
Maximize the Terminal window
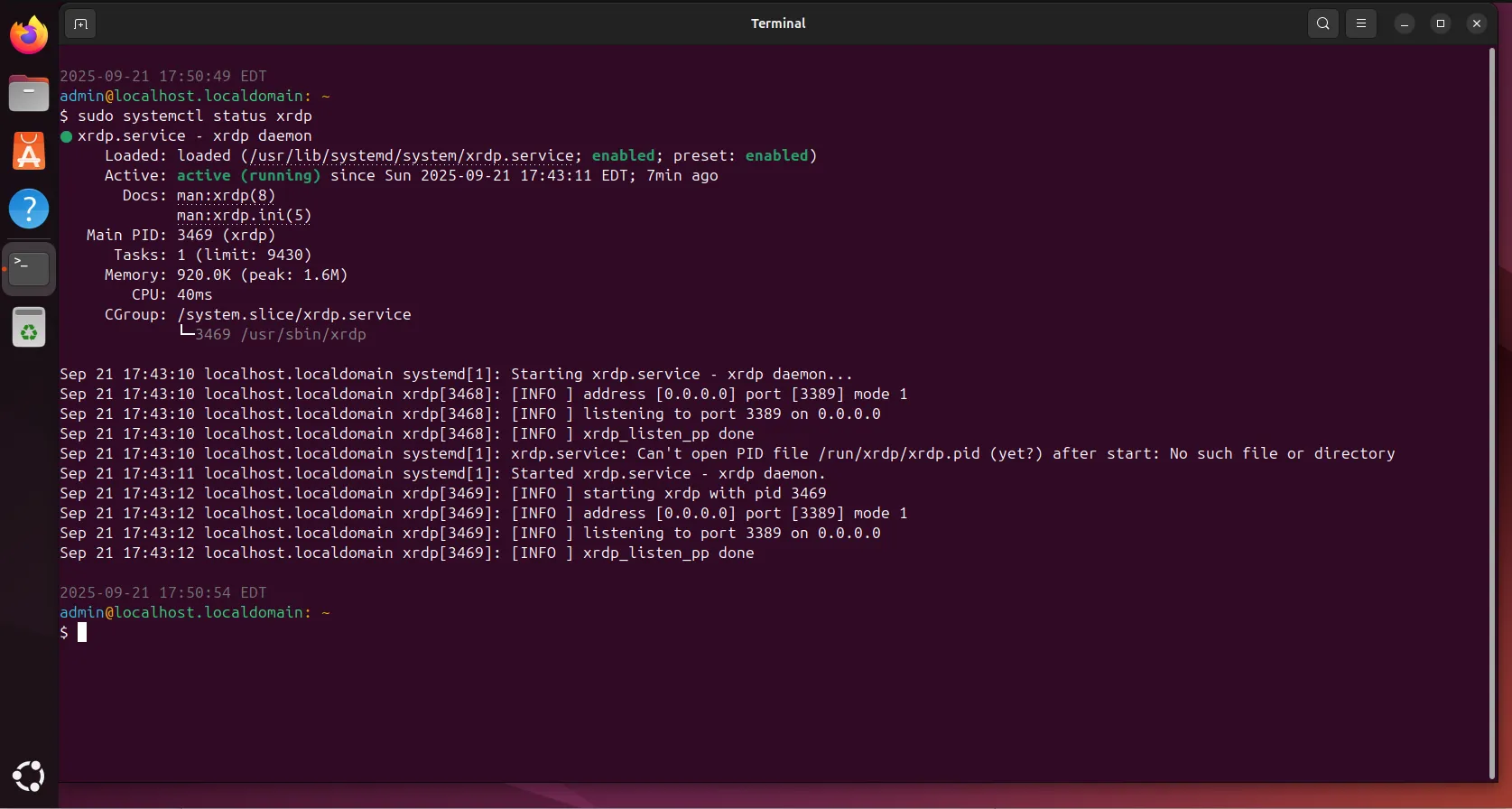coord(1441,23)
